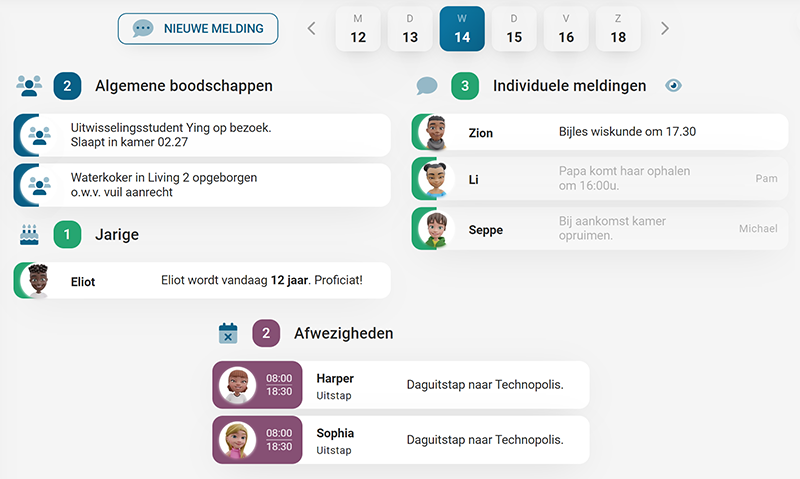Toggle the eye icon next to Individuele meldingen
The width and height of the screenshot is (800, 479).
pos(673,86)
